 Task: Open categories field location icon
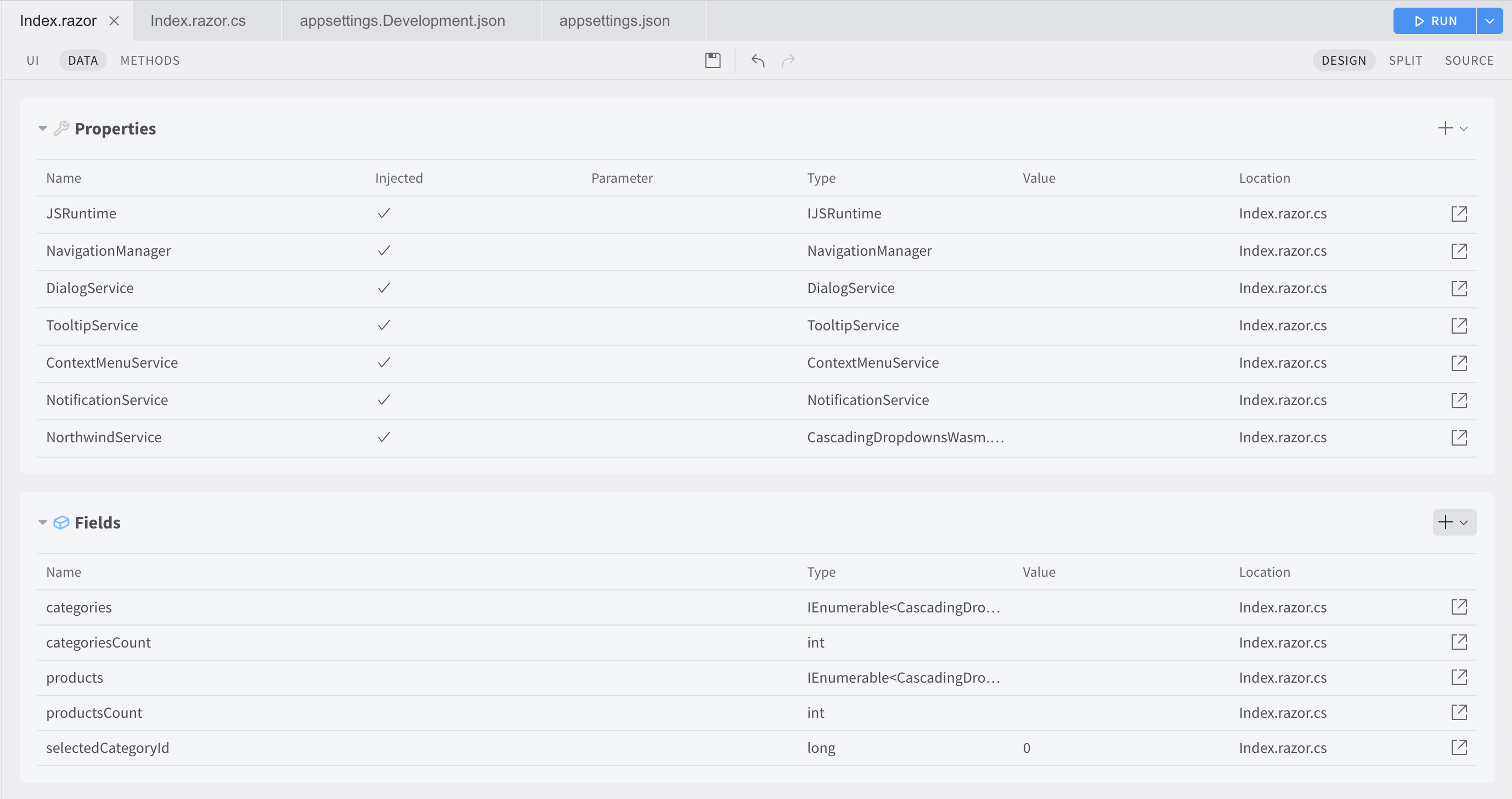pos(1459,607)
